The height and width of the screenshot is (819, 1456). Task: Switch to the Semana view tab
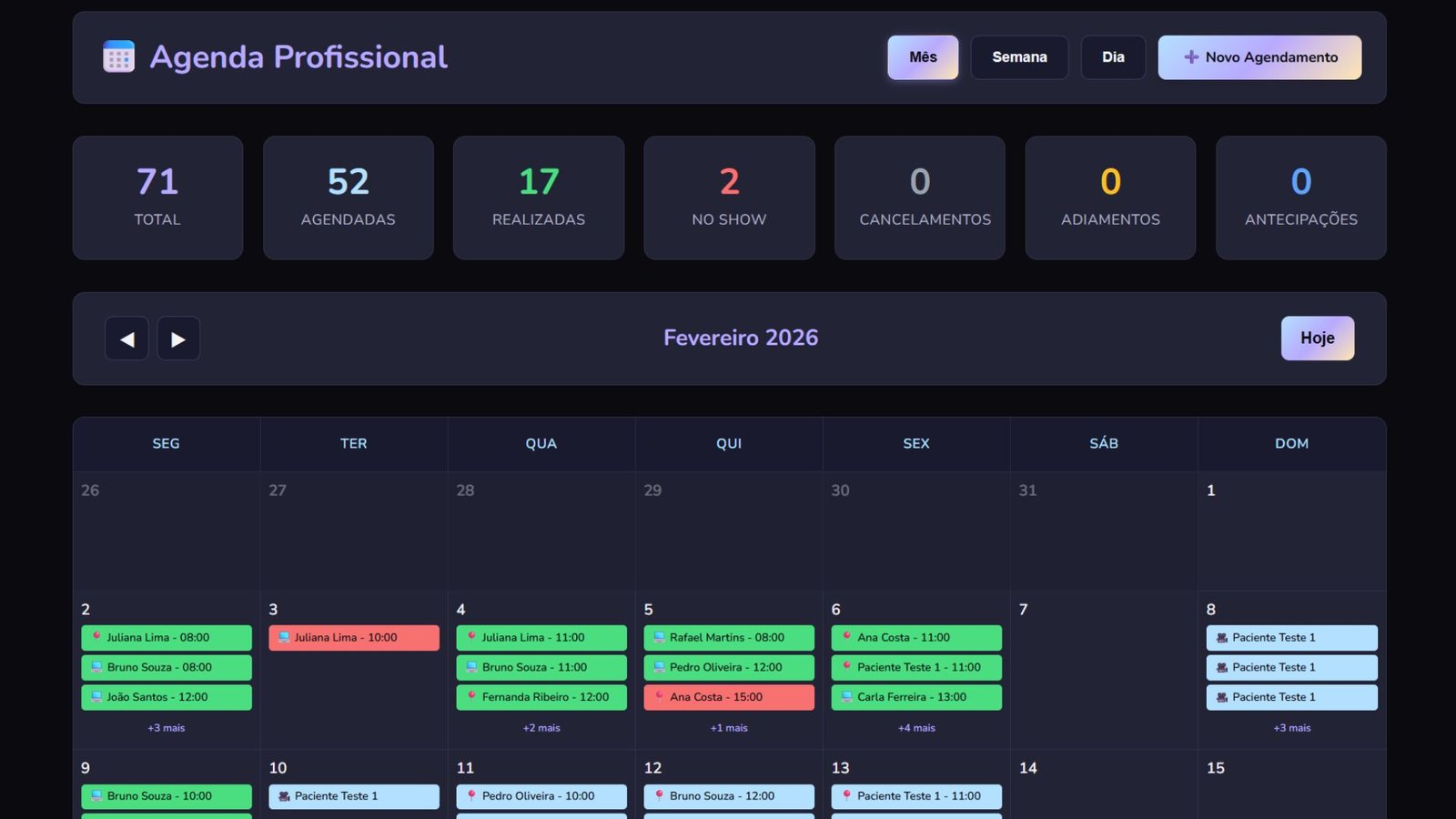[1019, 56]
